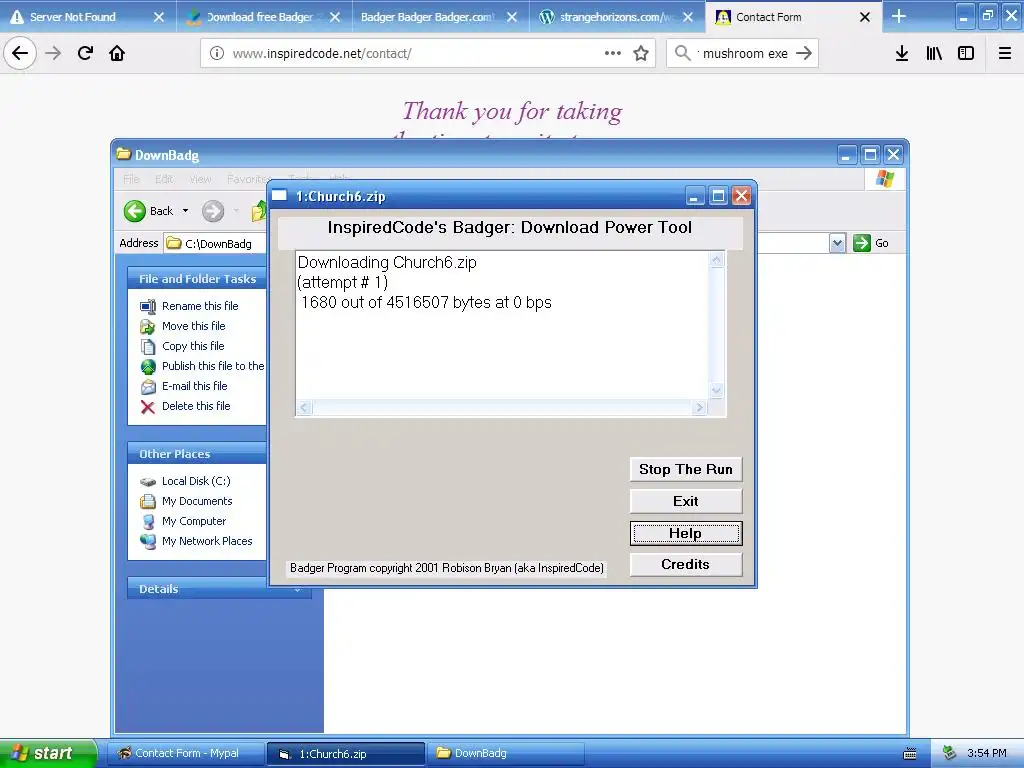Click Move this file task

193,326
